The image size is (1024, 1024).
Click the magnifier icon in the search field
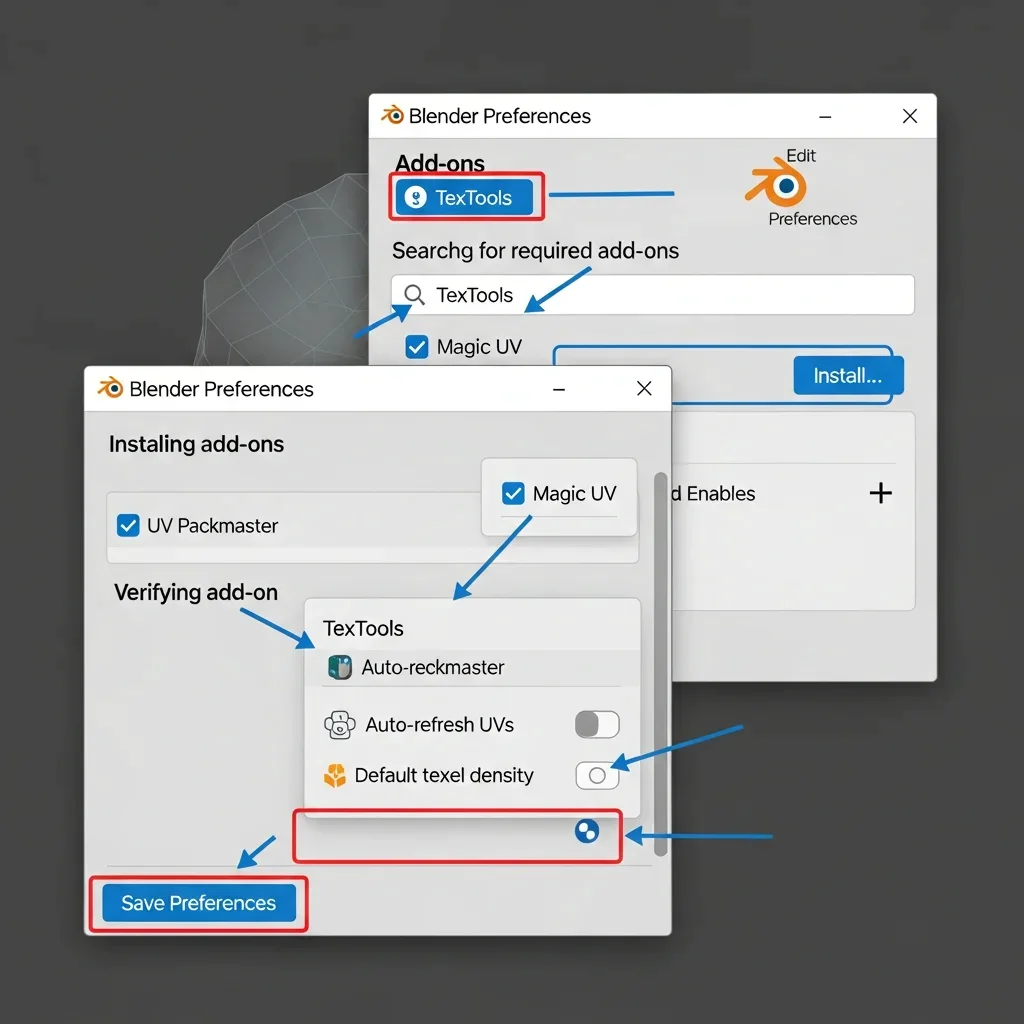coord(414,295)
